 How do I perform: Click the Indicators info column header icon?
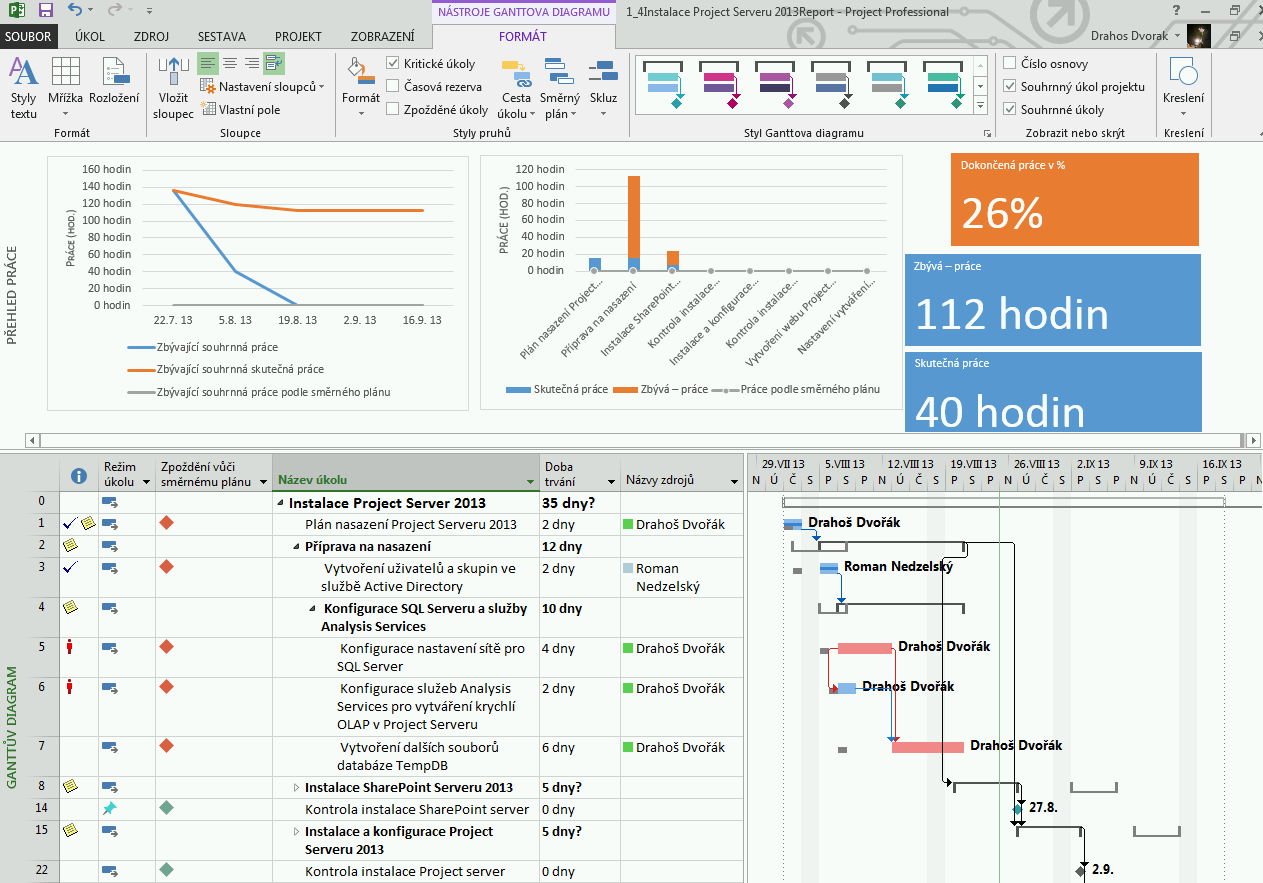(79, 475)
